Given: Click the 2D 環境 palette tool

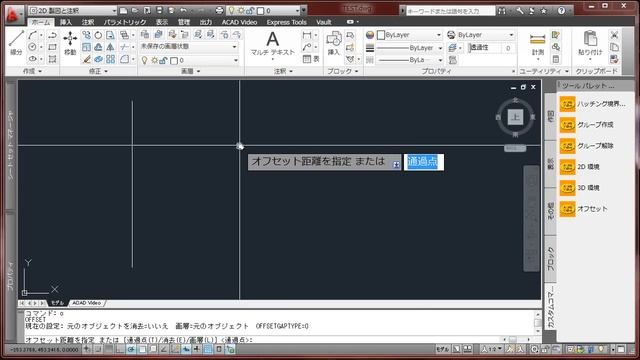Looking at the screenshot, I should click(580, 167).
